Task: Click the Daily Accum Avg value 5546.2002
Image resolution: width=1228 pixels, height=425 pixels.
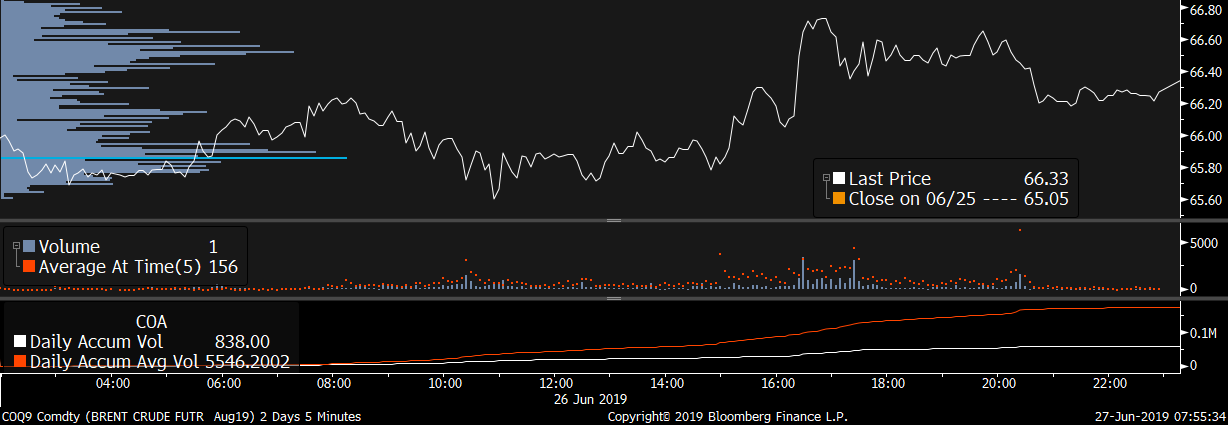Action: [247, 361]
